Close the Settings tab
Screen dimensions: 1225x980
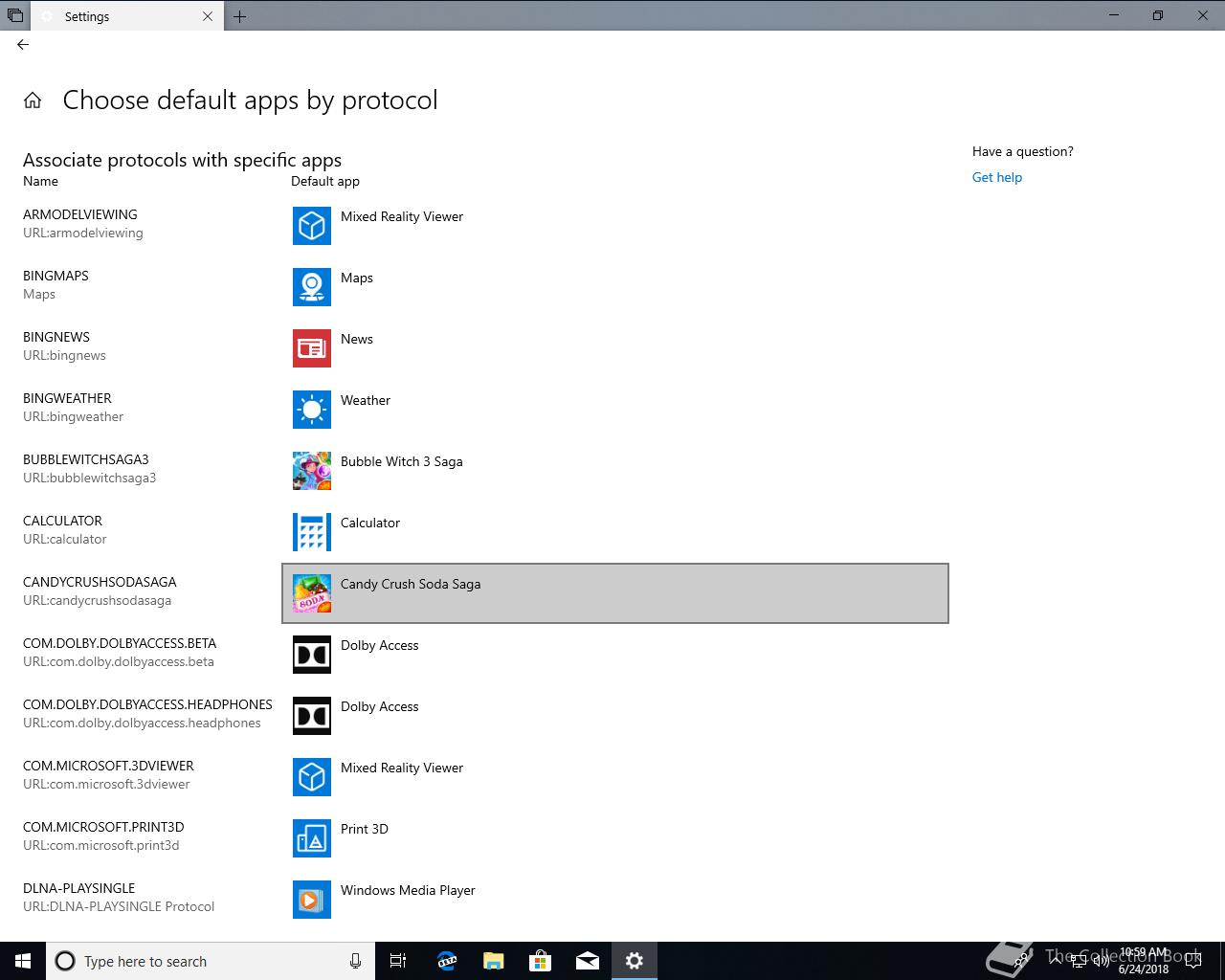click(208, 16)
